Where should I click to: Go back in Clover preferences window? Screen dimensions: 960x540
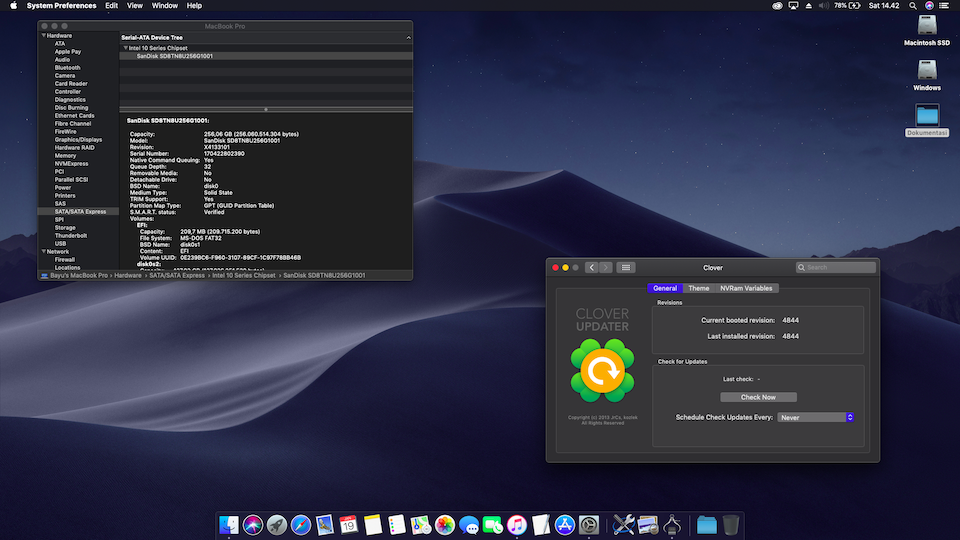591,268
